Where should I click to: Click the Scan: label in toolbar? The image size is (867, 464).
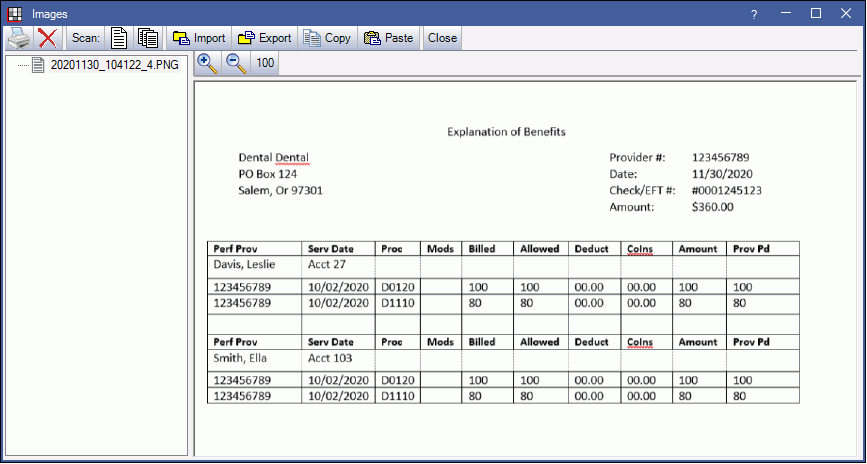click(x=86, y=38)
